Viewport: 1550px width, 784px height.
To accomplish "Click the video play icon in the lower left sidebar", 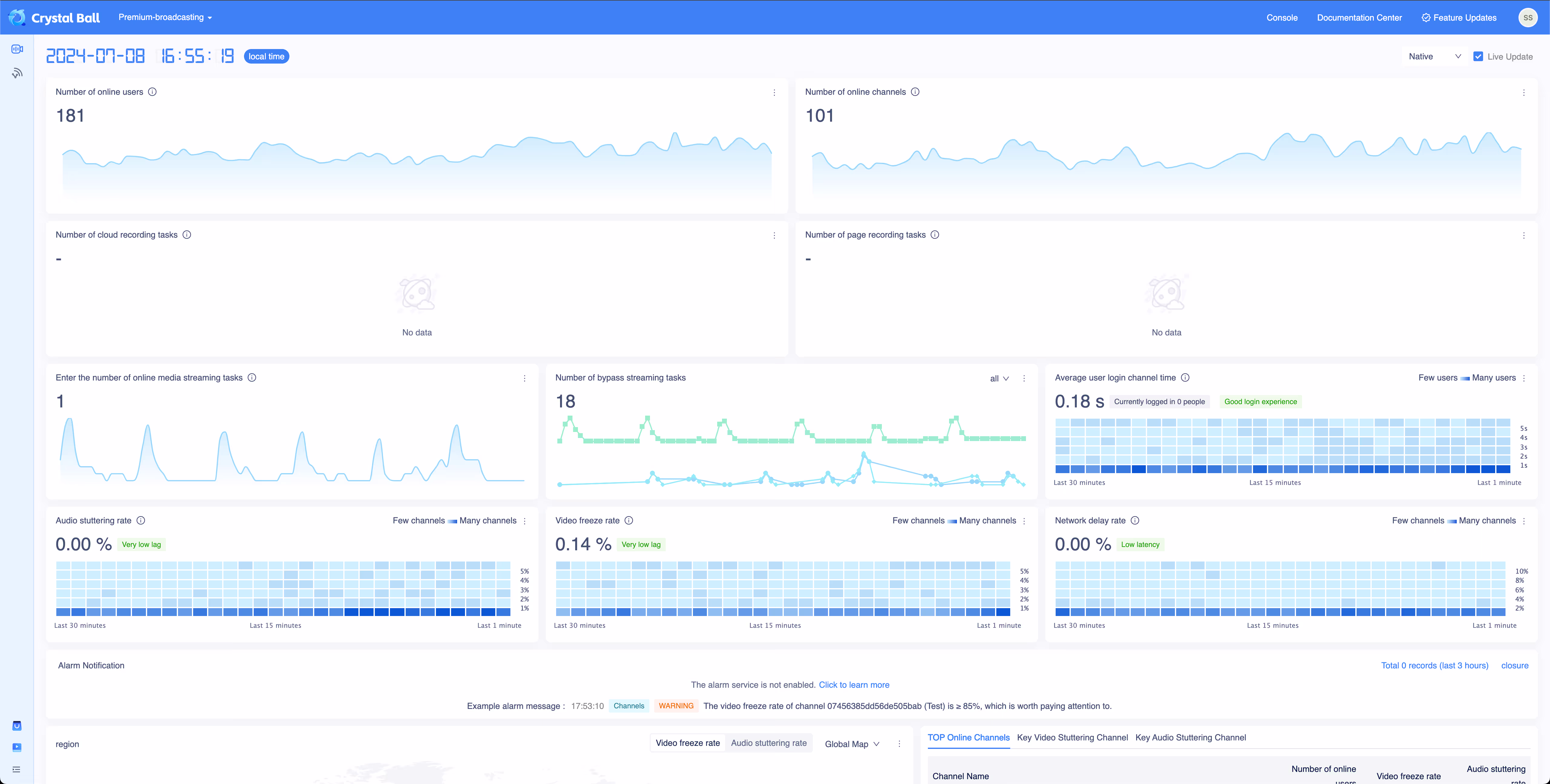I will point(17,747).
